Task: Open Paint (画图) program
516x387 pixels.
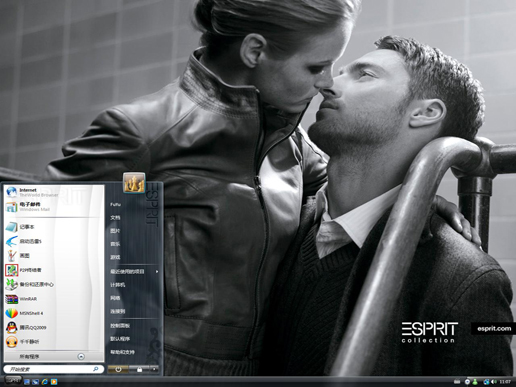Action: point(53,256)
